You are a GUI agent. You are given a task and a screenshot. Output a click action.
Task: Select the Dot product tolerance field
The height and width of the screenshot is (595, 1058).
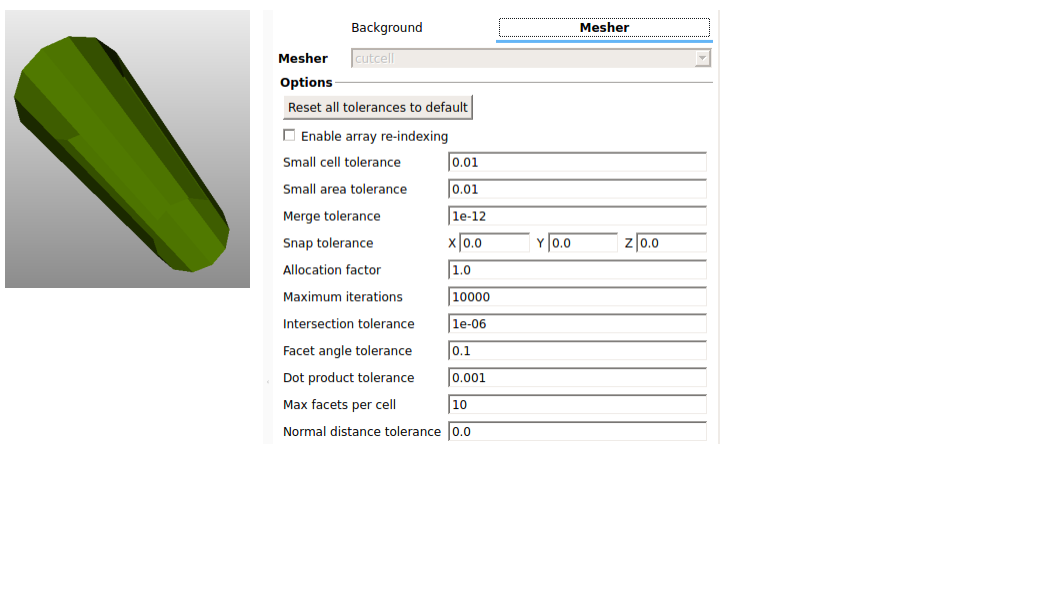pyautogui.click(x=577, y=378)
